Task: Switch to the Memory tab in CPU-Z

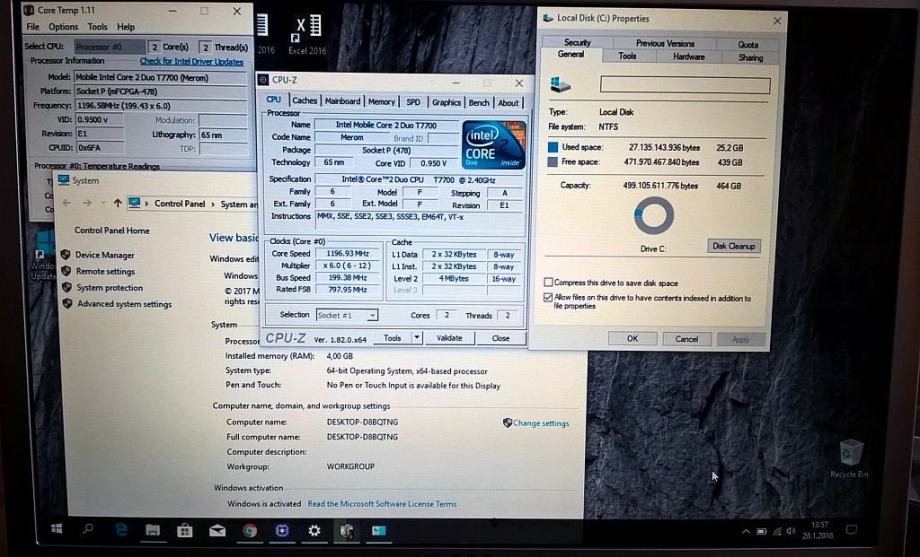Action: point(381,102)
